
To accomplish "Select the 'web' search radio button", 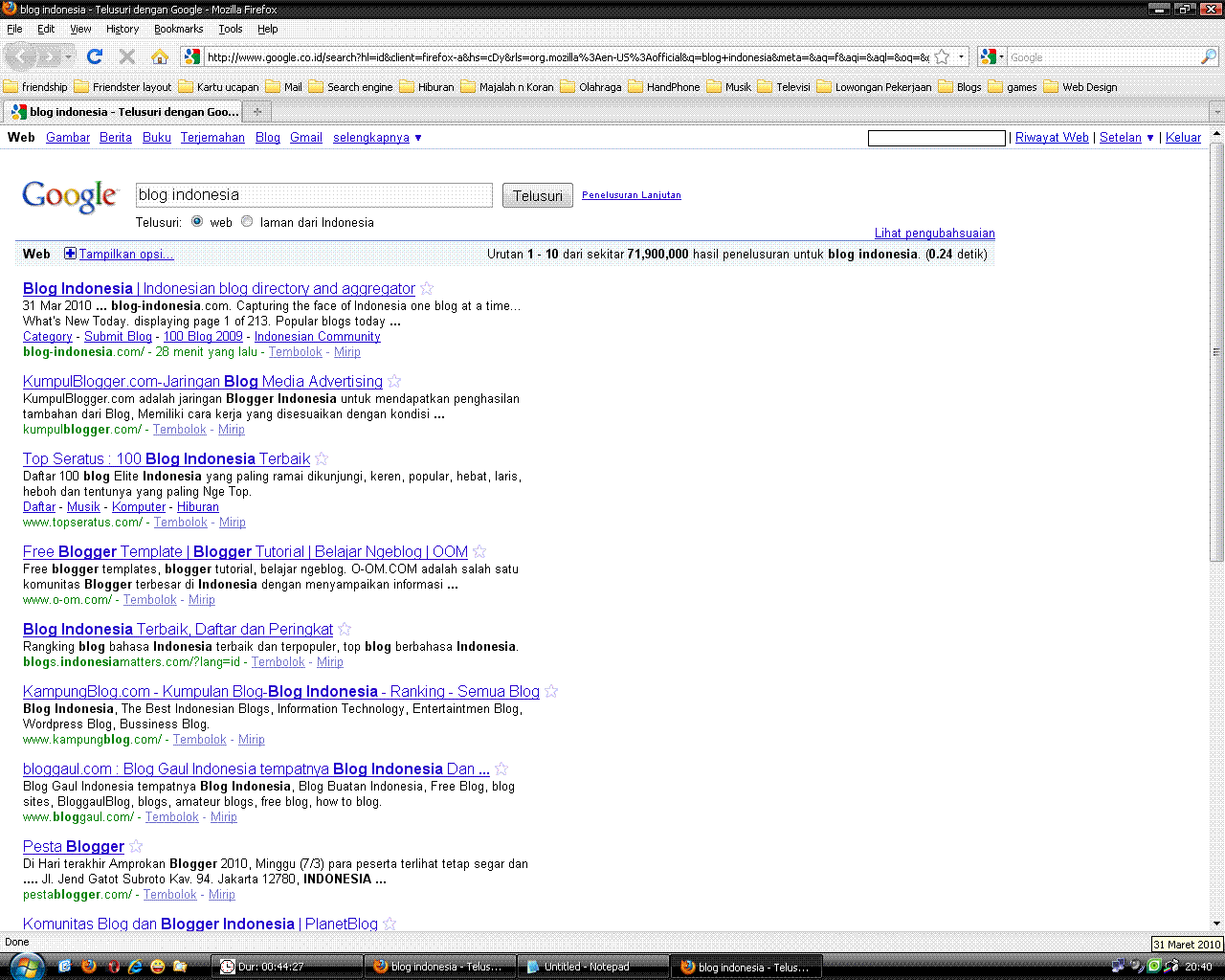I will [x=197, y=221].
